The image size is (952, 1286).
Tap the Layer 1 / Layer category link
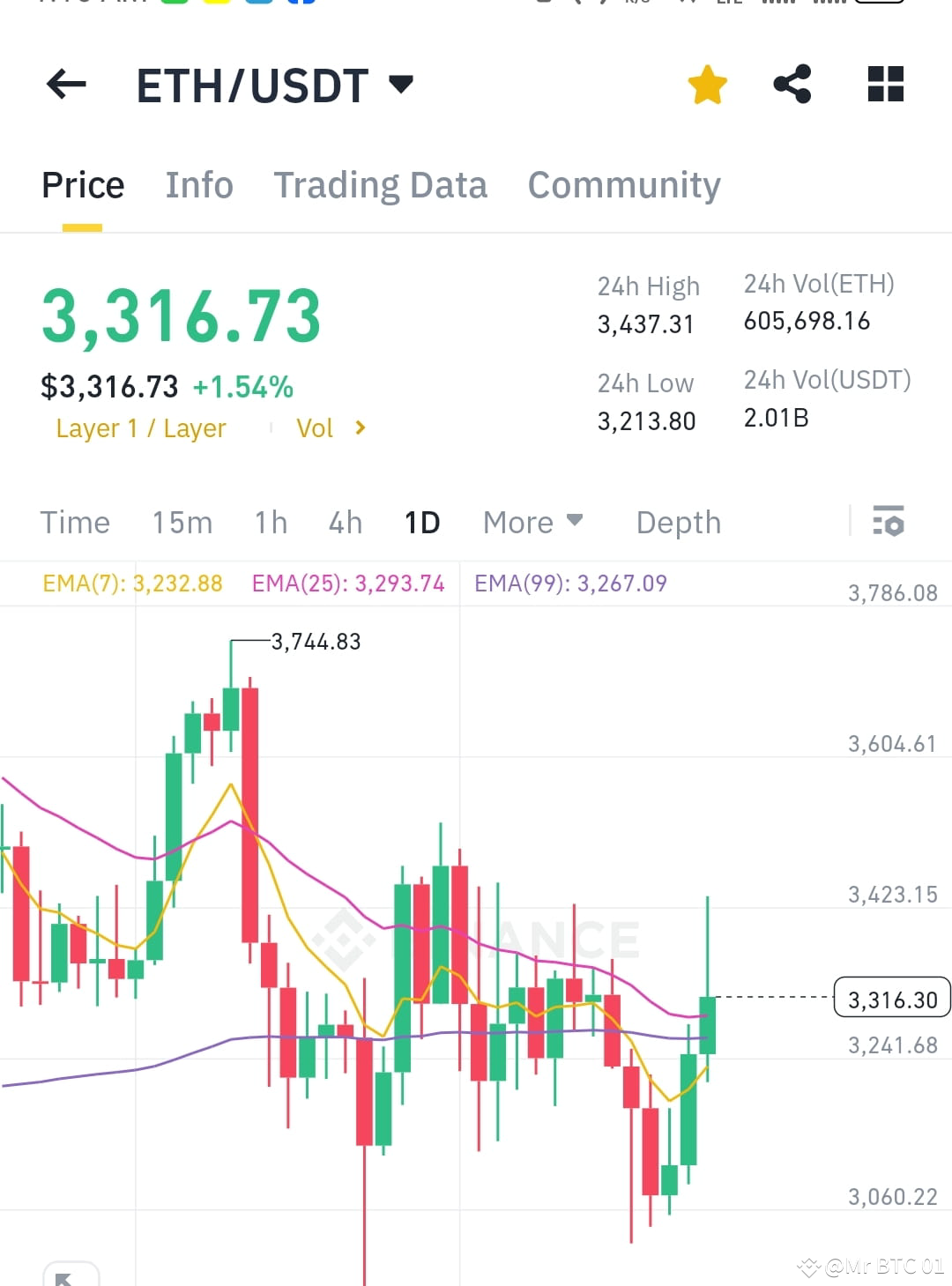tap(140, 428)
